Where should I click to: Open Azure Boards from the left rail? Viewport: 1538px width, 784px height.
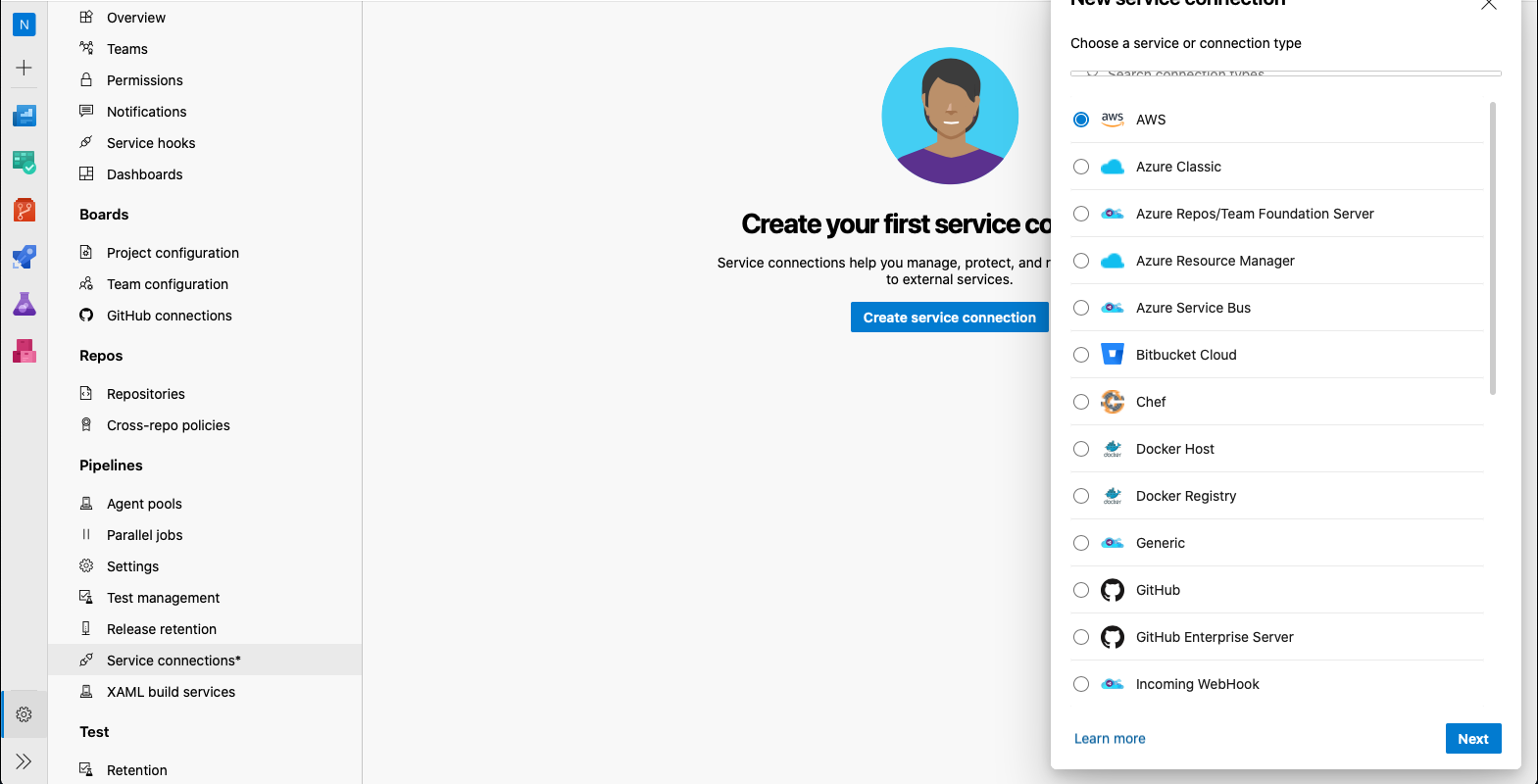click(x=25, y=116)
